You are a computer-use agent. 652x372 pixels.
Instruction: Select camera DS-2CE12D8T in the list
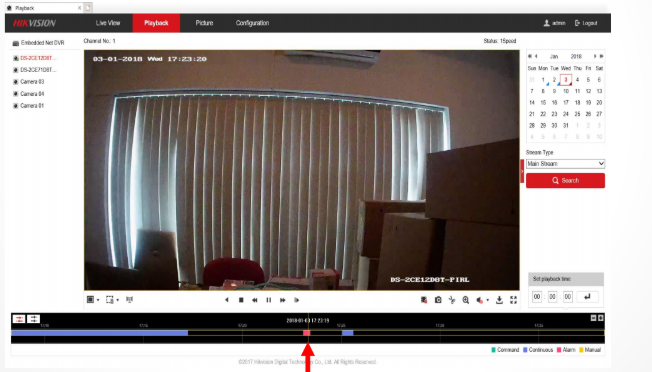point(38,58)
